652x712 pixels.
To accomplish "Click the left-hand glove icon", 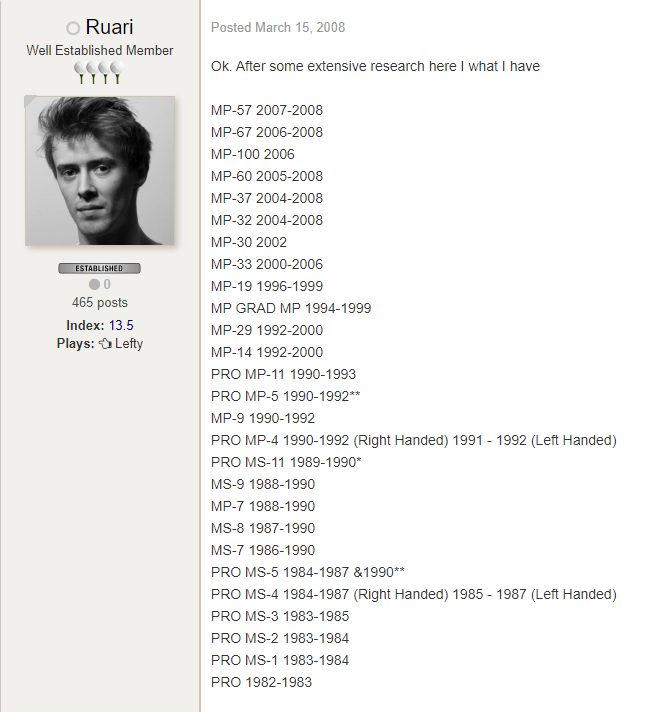I will [x=104, y=344].
